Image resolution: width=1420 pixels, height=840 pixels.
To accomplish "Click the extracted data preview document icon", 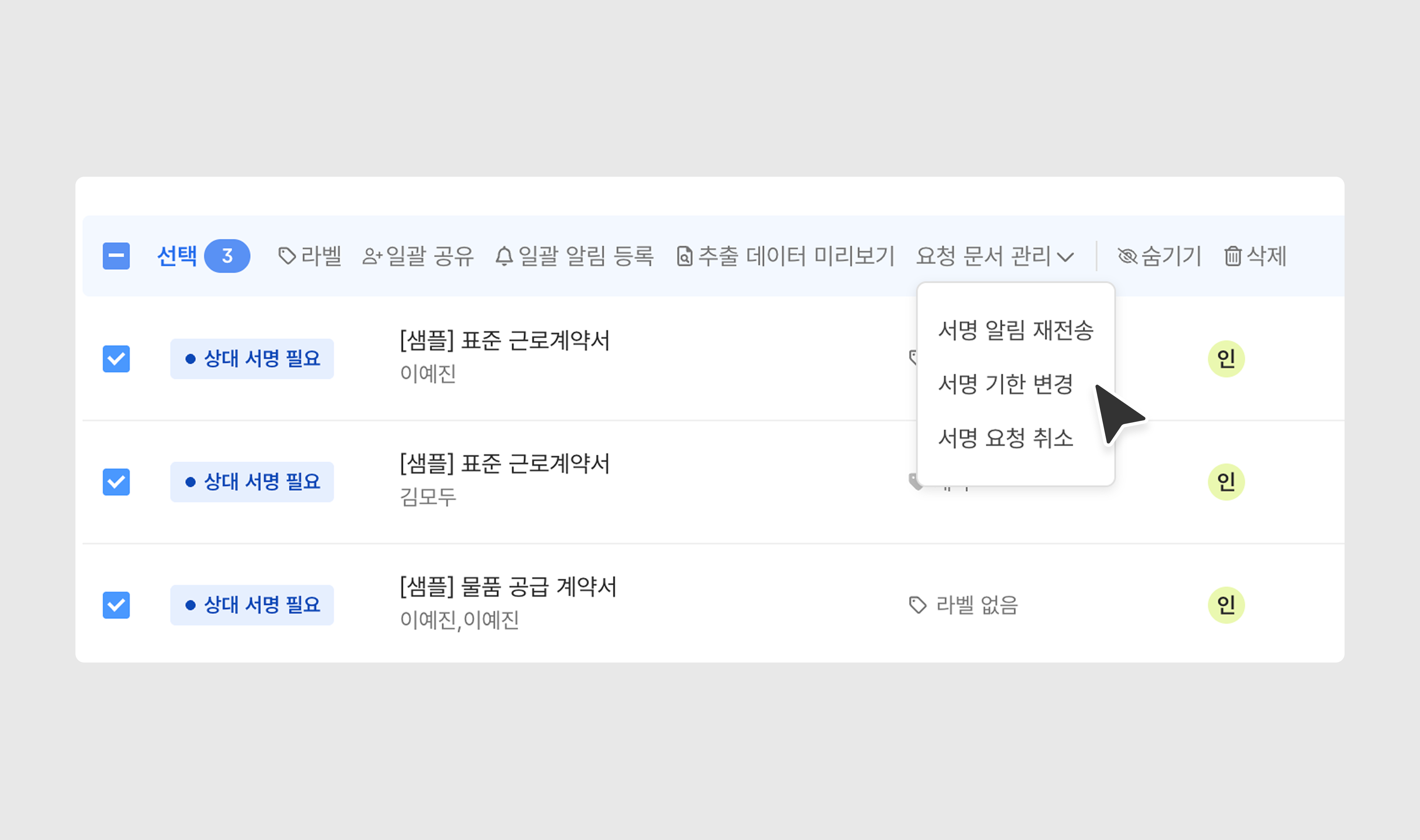I will 684,257.
